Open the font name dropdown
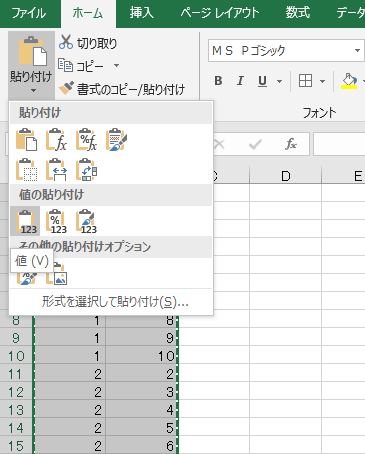 357,51
